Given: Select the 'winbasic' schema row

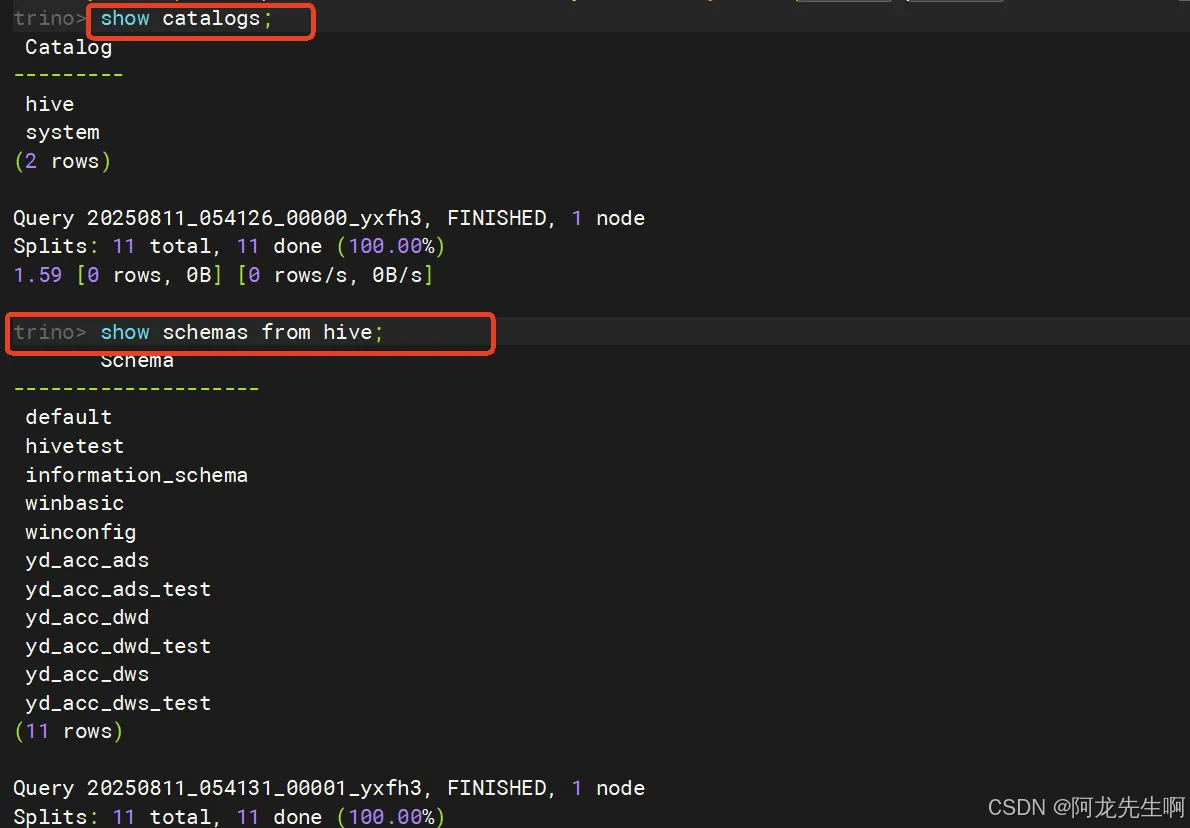Looking at the screenshot, I should tap(74, 503).
